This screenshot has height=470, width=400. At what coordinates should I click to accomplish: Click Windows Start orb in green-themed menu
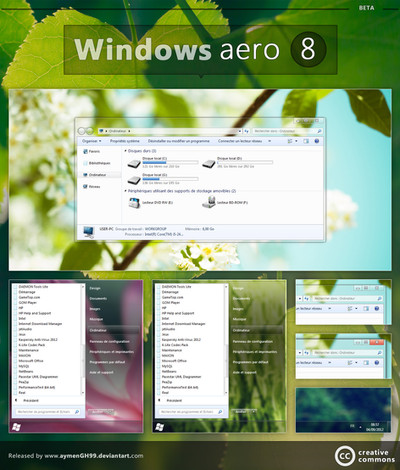pos(159,427)
